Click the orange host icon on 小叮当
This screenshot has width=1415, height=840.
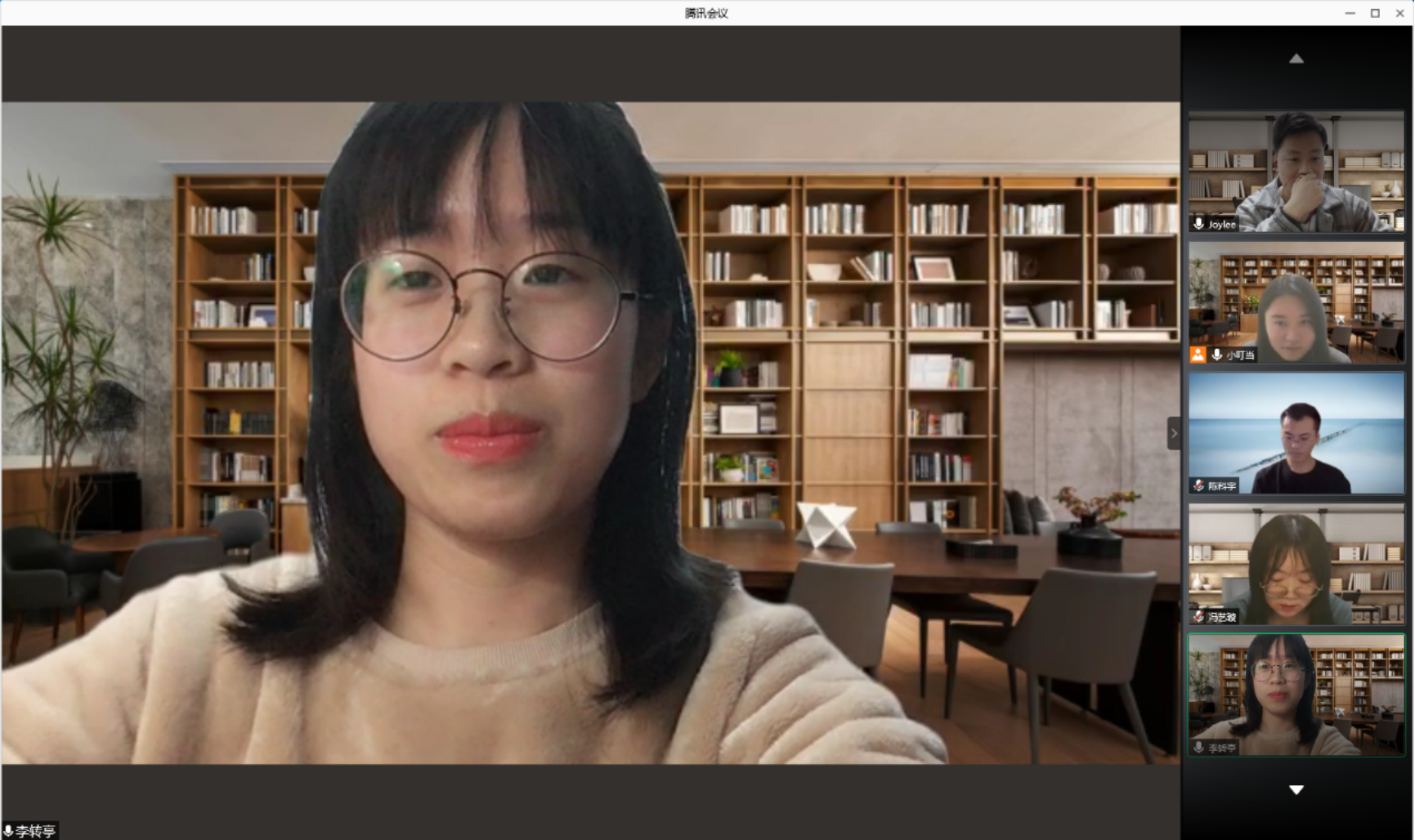(1198, 355)
